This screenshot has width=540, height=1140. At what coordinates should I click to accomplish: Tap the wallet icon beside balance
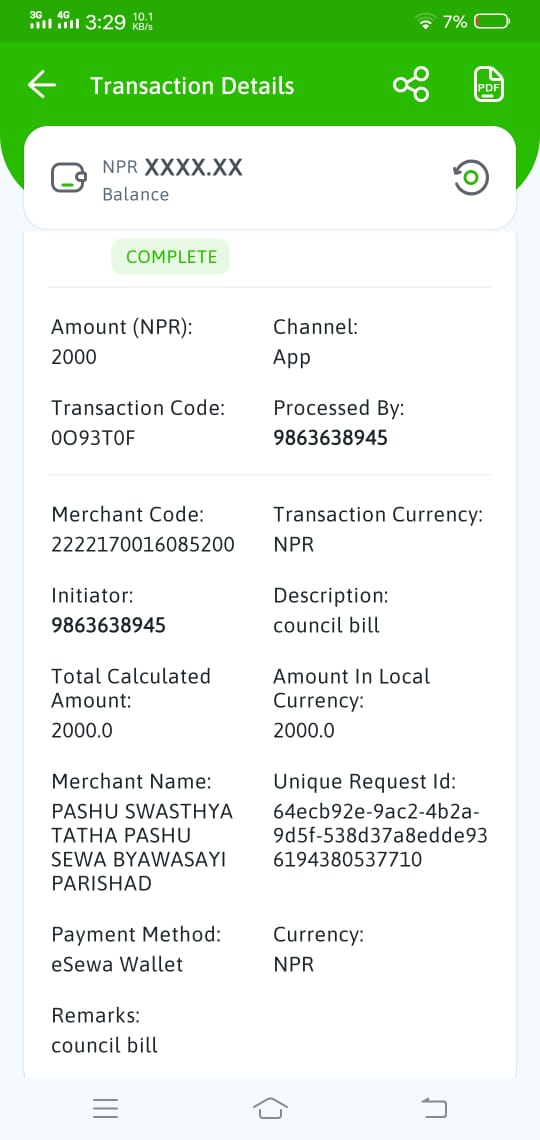click(x=69, y=178)
